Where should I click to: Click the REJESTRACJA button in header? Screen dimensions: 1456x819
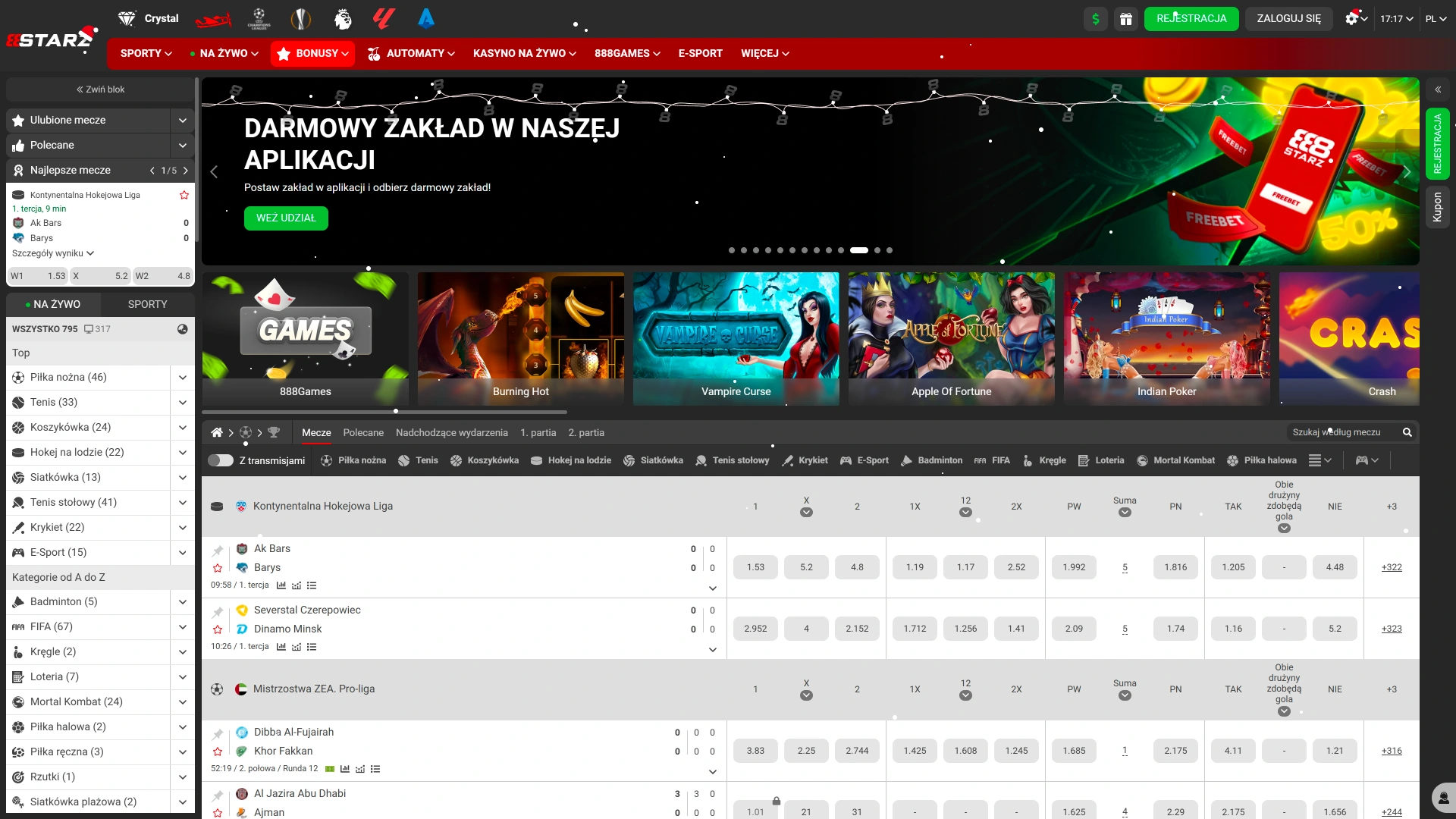click(x=1191, y=19)
